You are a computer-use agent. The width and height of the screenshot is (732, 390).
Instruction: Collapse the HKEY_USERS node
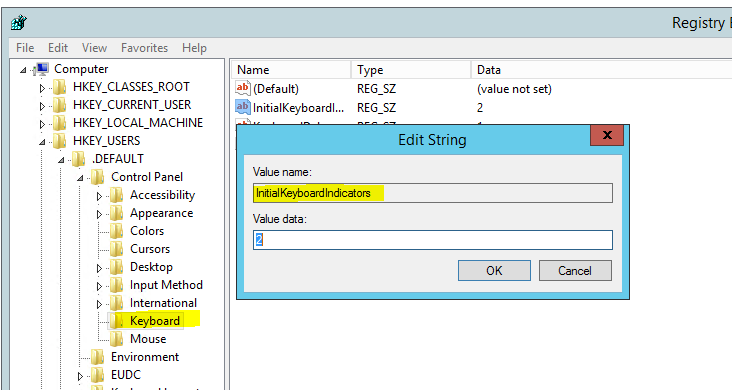pyautogui.click(x=42, y=142)
